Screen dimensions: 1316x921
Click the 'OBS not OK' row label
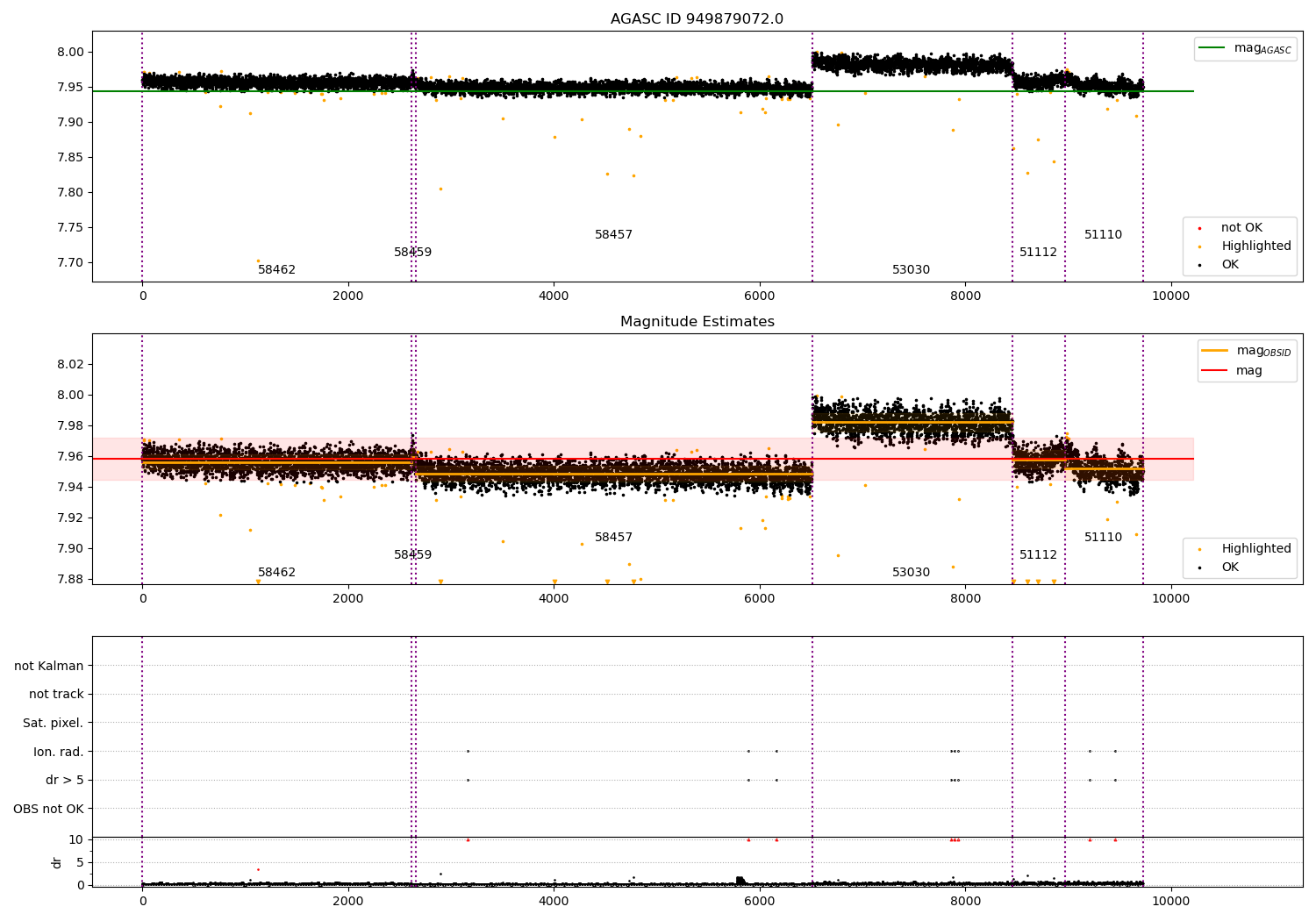pyautogui.click(x=49, y=809)
